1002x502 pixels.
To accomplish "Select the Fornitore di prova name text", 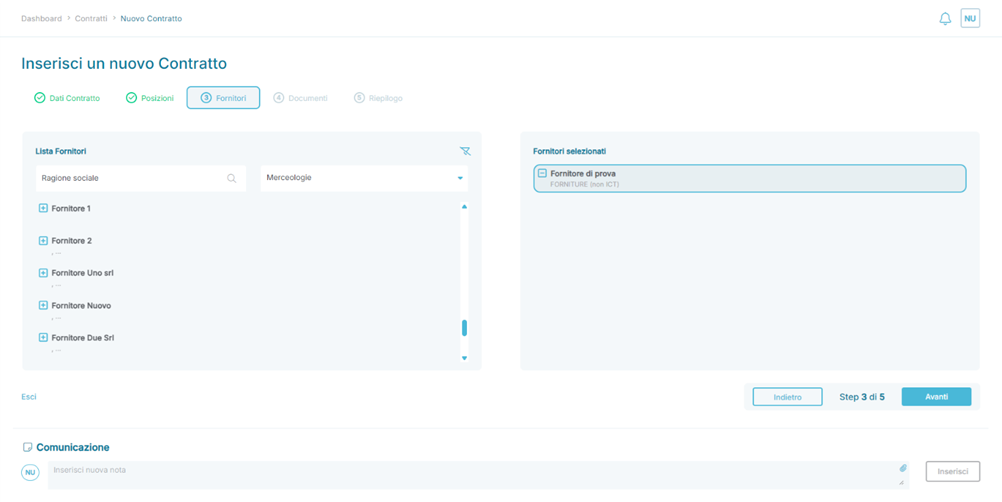I will tap(583, 173).
